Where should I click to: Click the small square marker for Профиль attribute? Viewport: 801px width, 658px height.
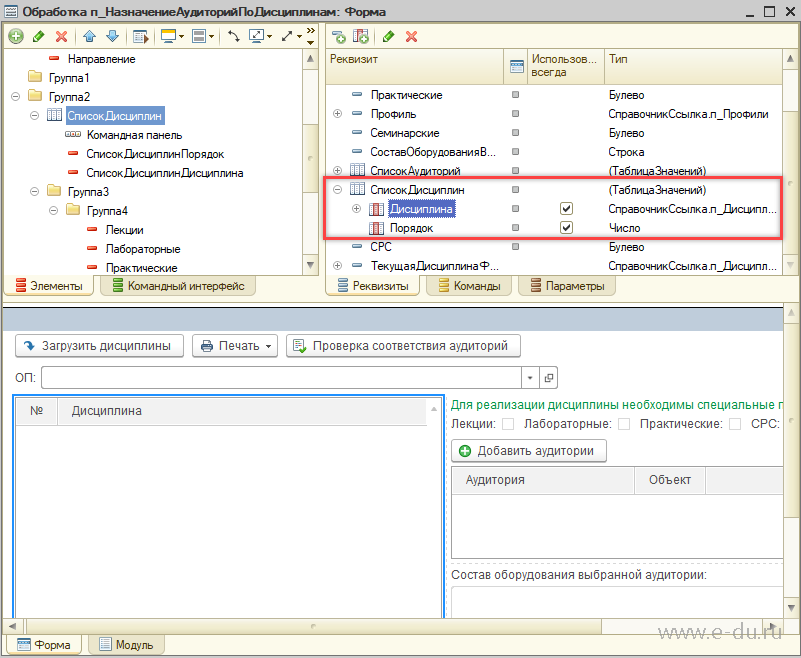coord(515,113)
